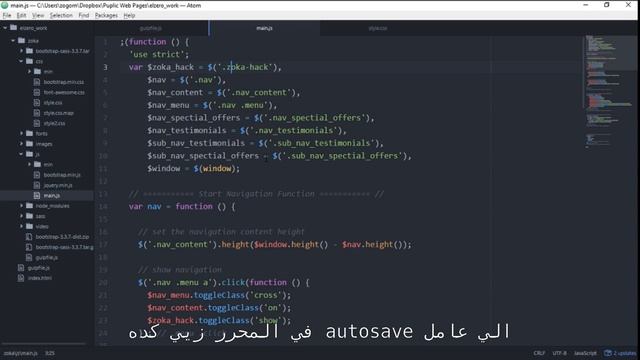
Task: Open the File menu
Action: 7,16
